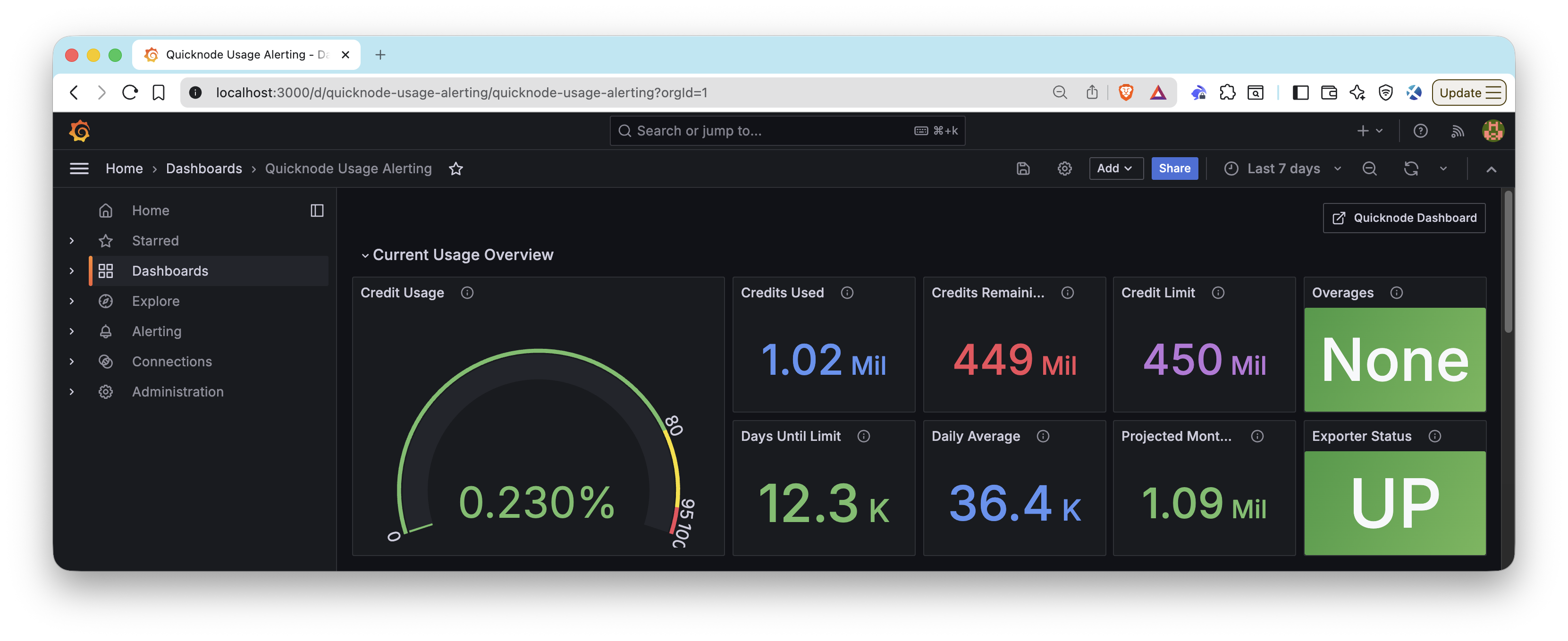This screenshot has height=641, width=1568.
Task: Open the Alerting bell section in sidebar
Action: [x=156, y=331]
